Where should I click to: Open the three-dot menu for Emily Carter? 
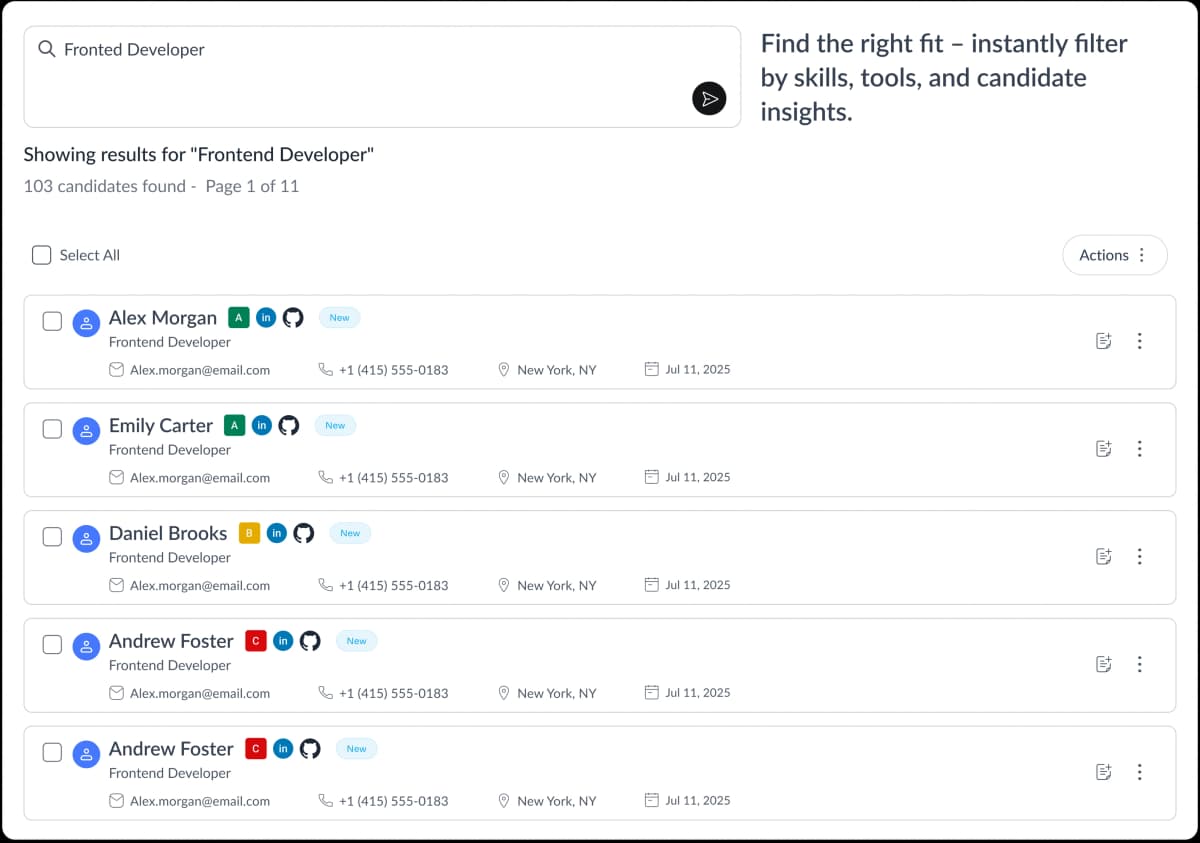pyautogui.click(x=1139, y=449)
